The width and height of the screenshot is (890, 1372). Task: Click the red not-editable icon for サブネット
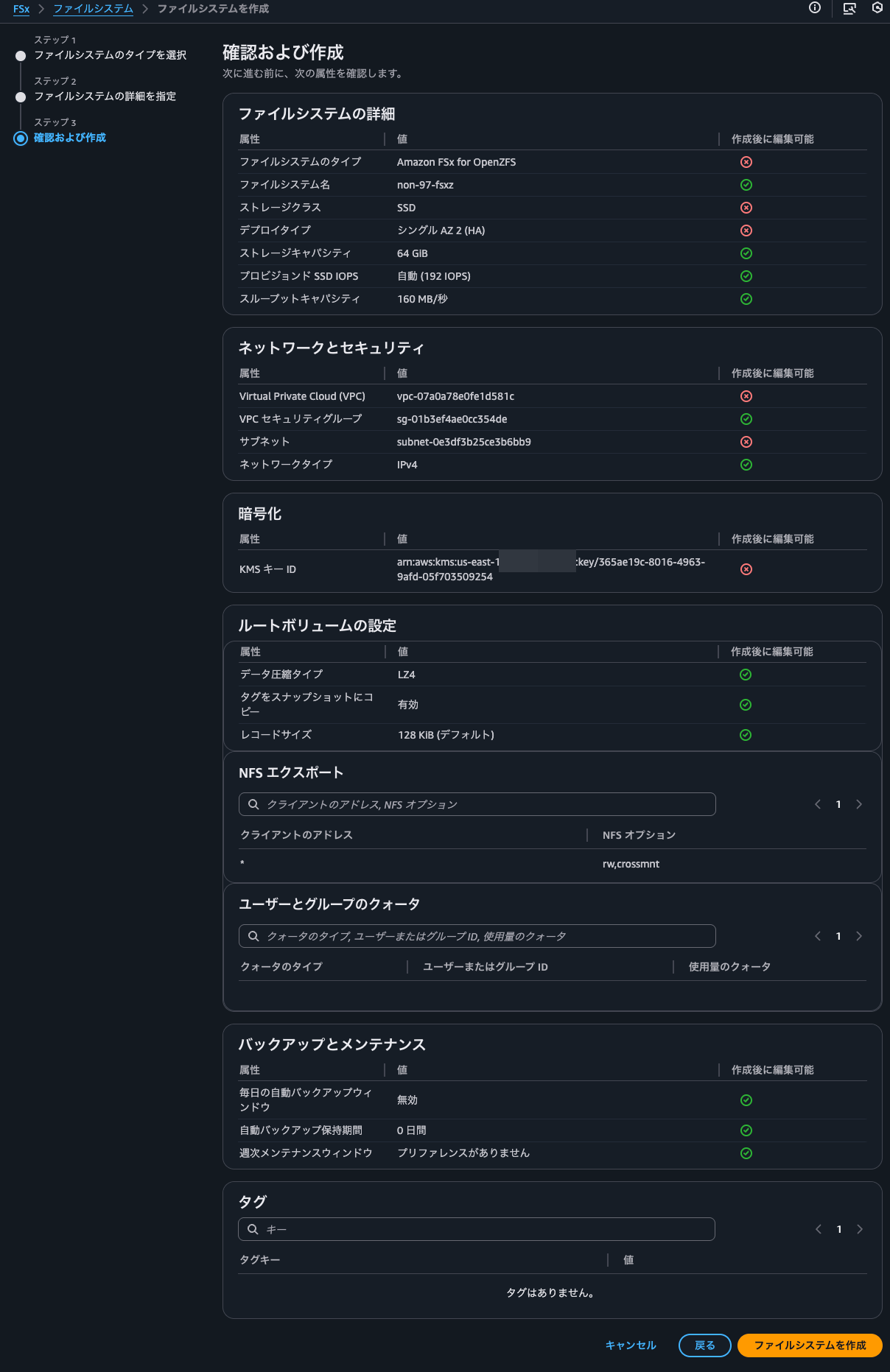coord(746,442)
